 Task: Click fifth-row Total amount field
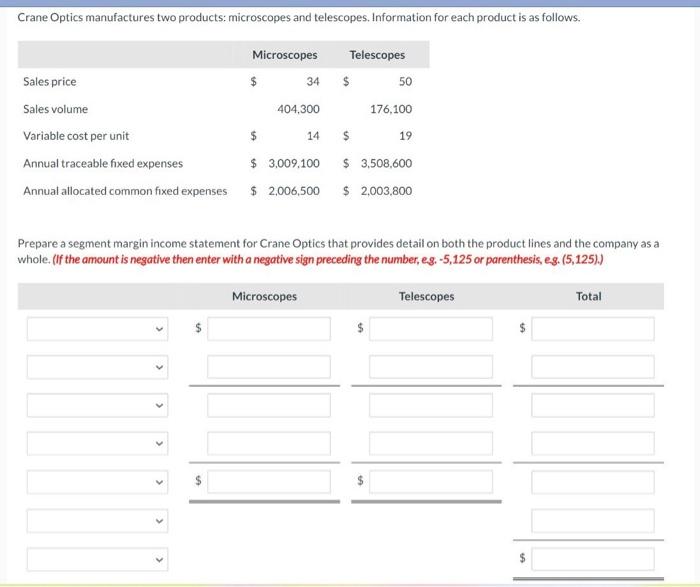point(593,482)
